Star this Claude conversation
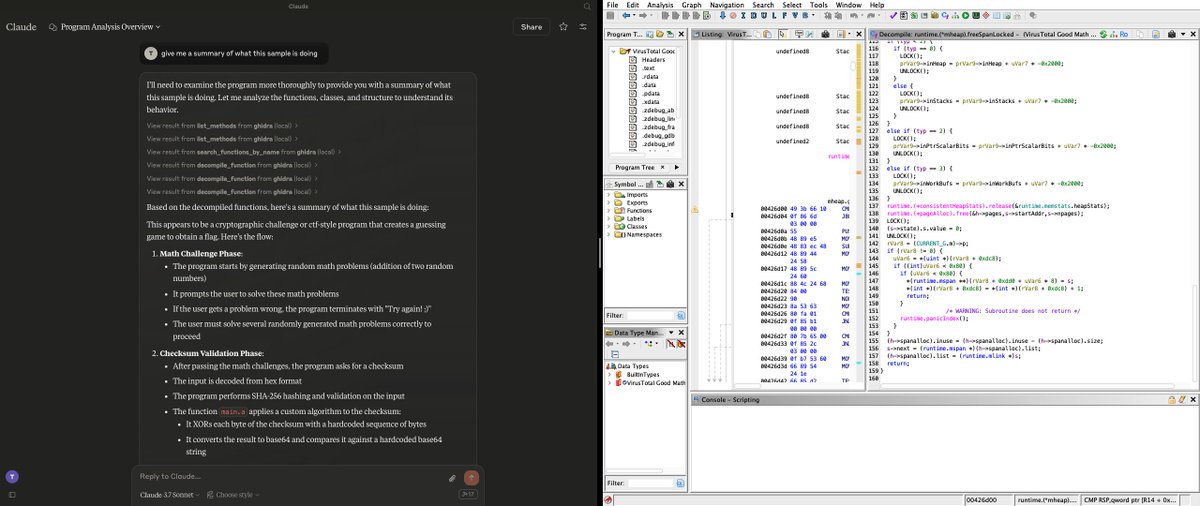The width and height of the screenshot is (1200, 506). [563, 27]
